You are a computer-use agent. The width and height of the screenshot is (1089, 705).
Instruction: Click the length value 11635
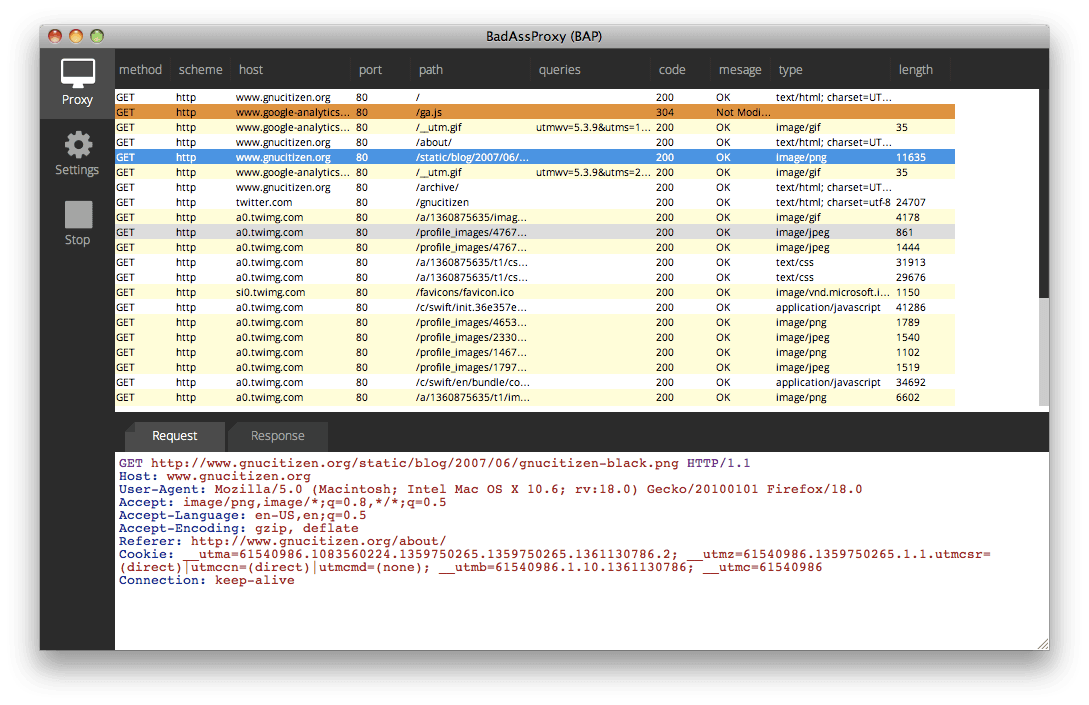coord(911,158)
